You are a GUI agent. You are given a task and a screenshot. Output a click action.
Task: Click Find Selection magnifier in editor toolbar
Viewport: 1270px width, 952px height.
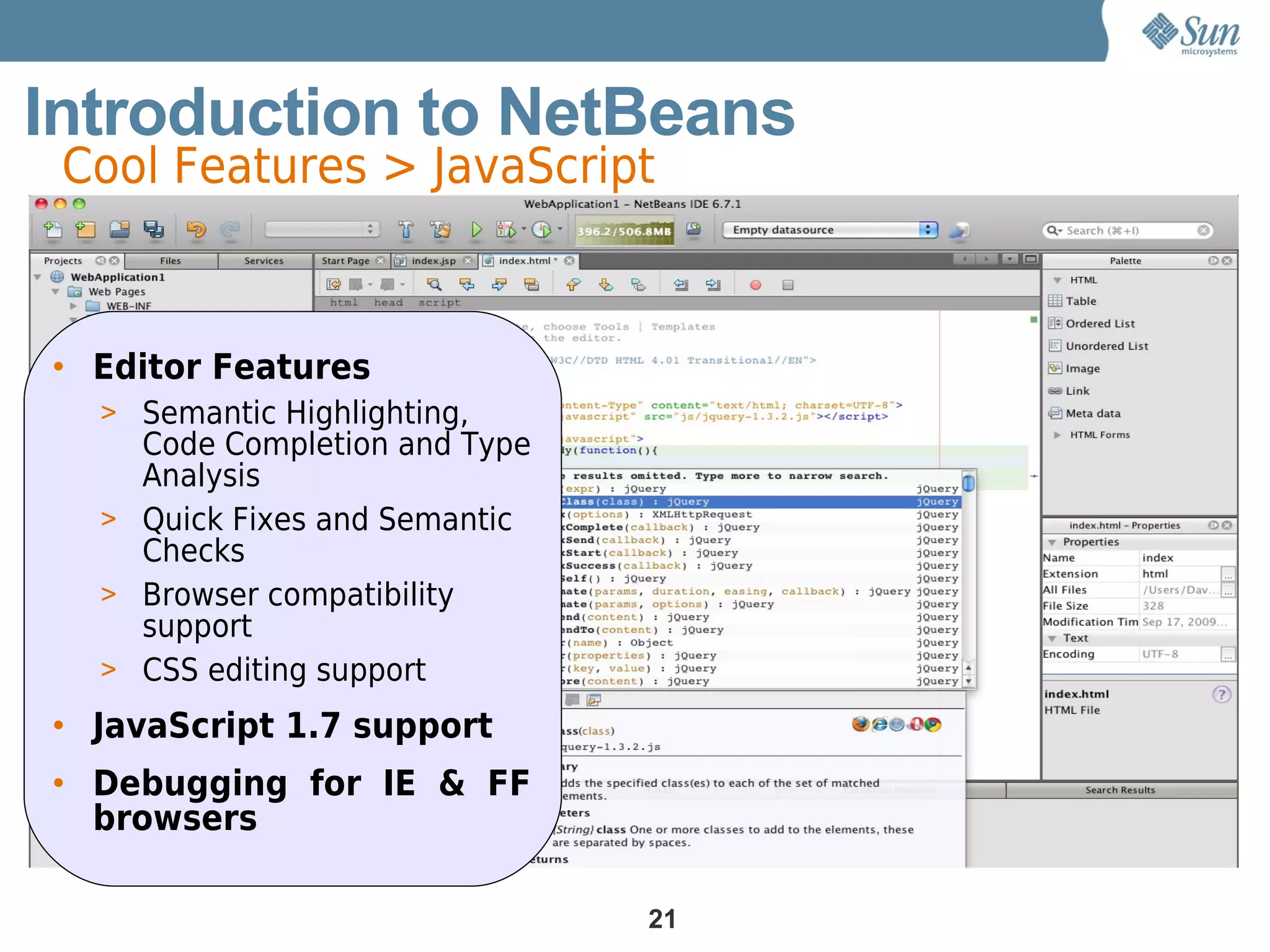[x=434, y=284]
